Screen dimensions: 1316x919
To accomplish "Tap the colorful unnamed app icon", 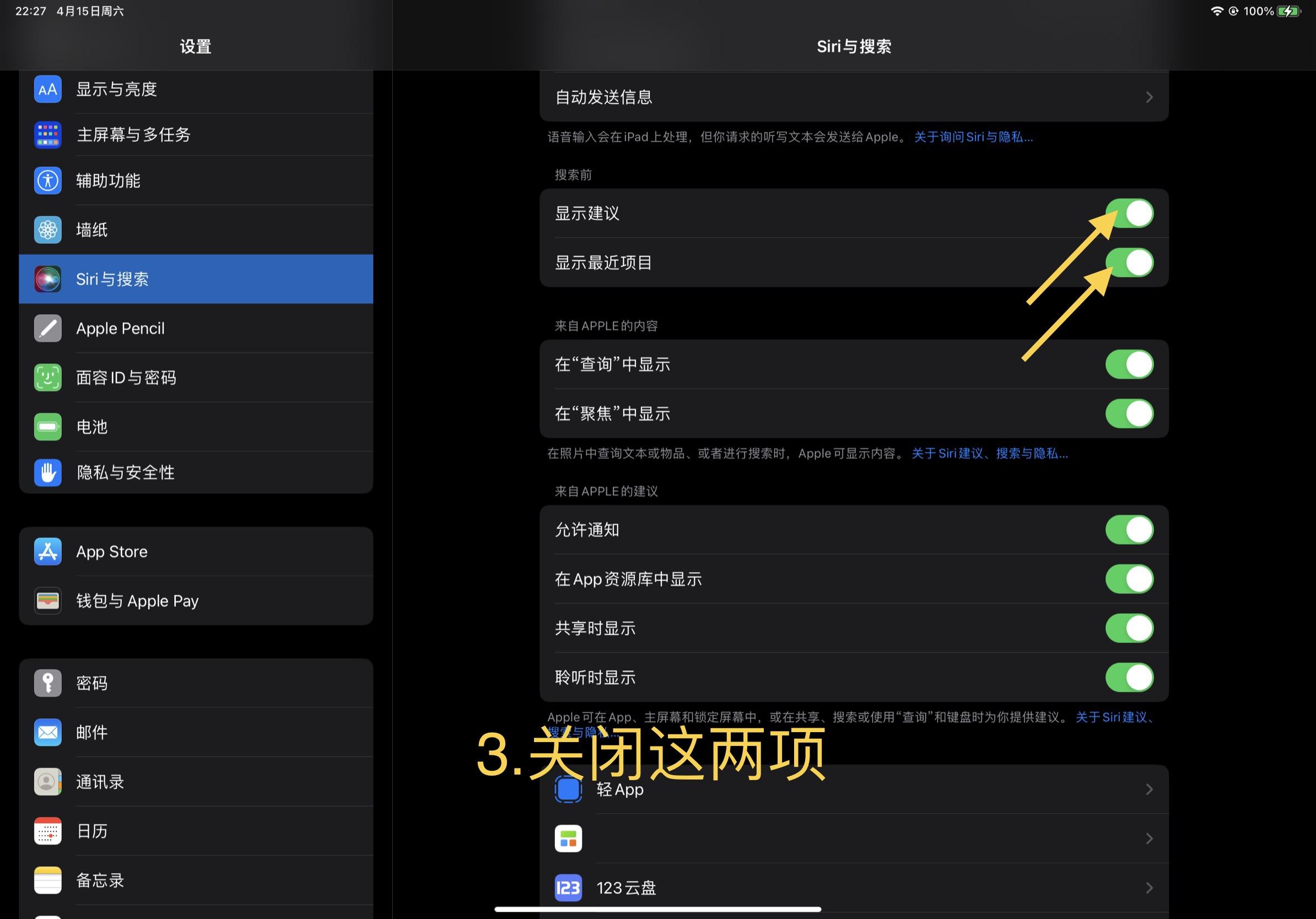I will [x=568, y=839].
